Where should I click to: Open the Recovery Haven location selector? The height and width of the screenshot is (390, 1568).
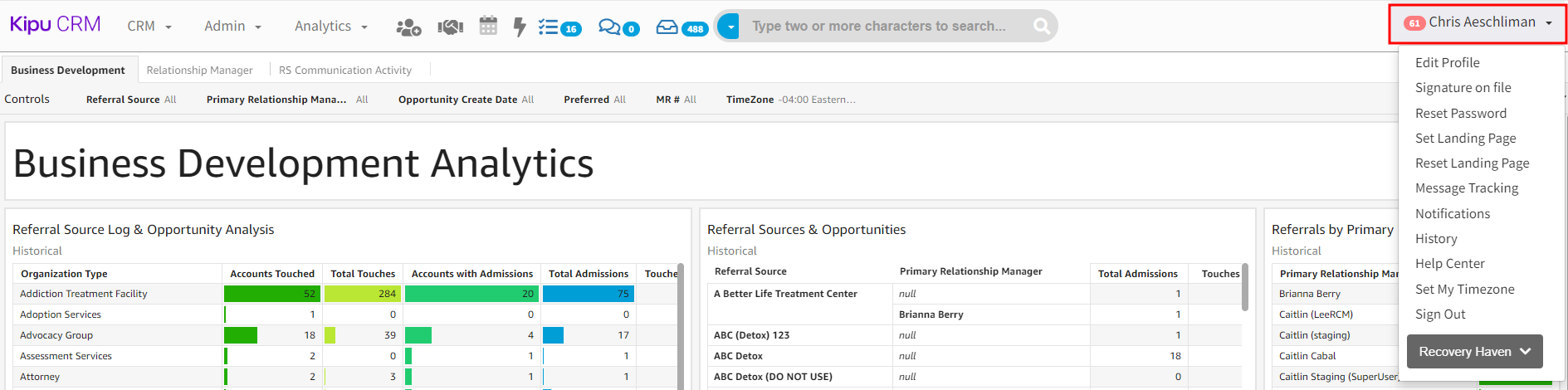(x=1474, y=352)
